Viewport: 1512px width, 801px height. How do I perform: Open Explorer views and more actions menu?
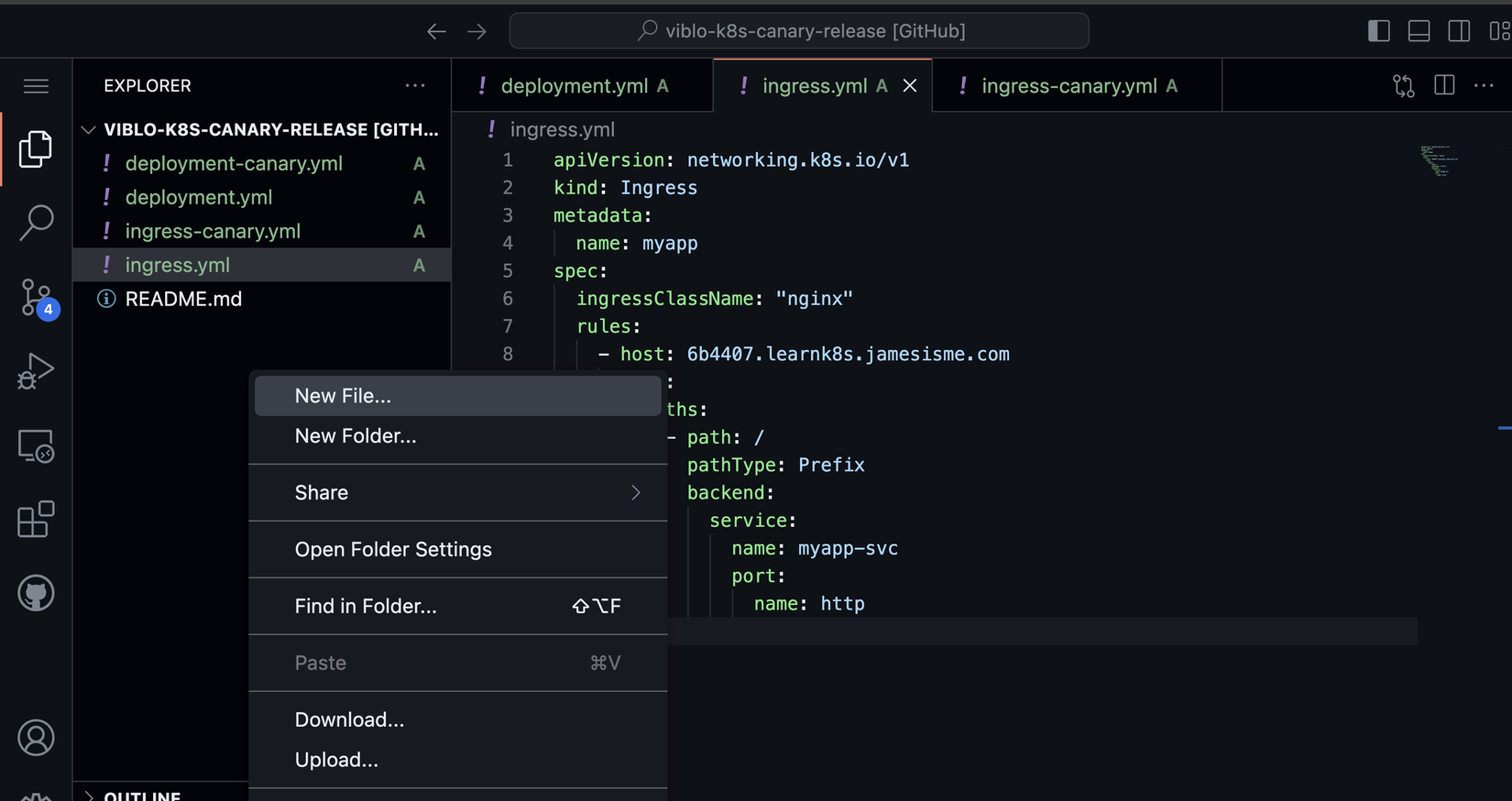coord(415,86)
